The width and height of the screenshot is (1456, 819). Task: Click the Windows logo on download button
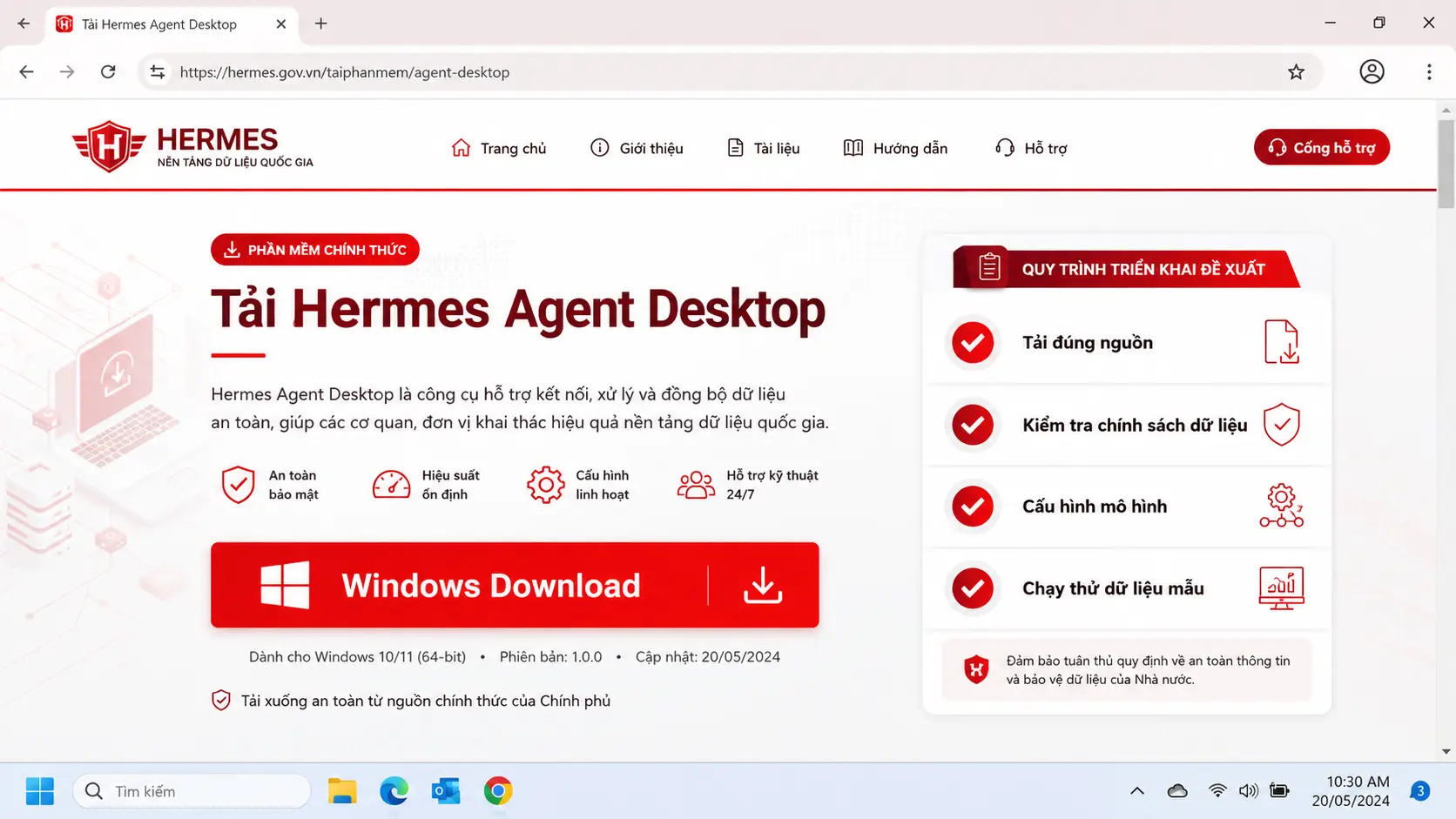(285, 585)
